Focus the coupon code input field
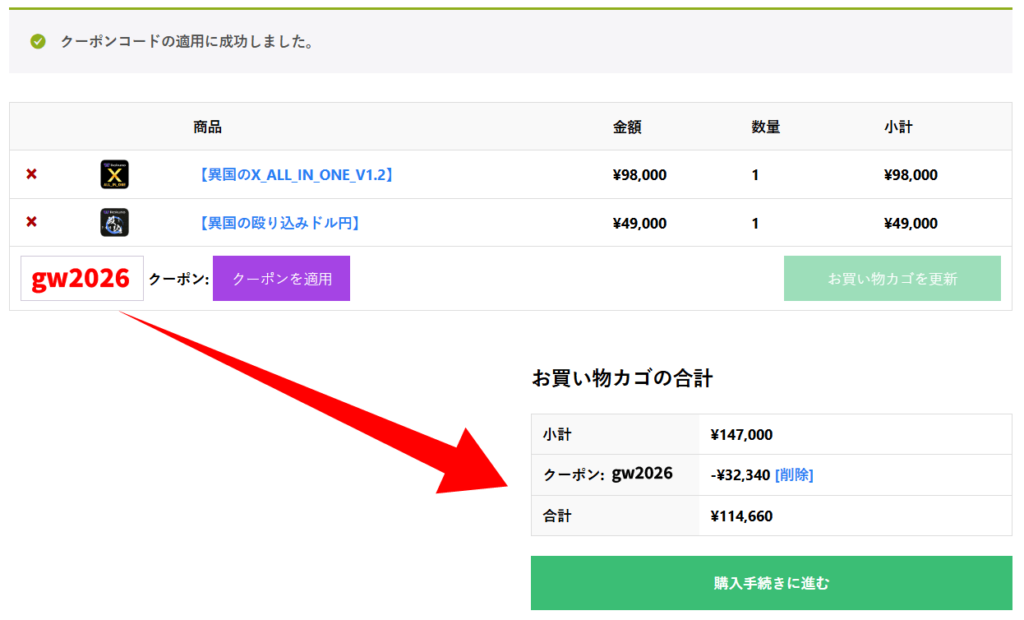1024x620 pixels. (81, 279)
